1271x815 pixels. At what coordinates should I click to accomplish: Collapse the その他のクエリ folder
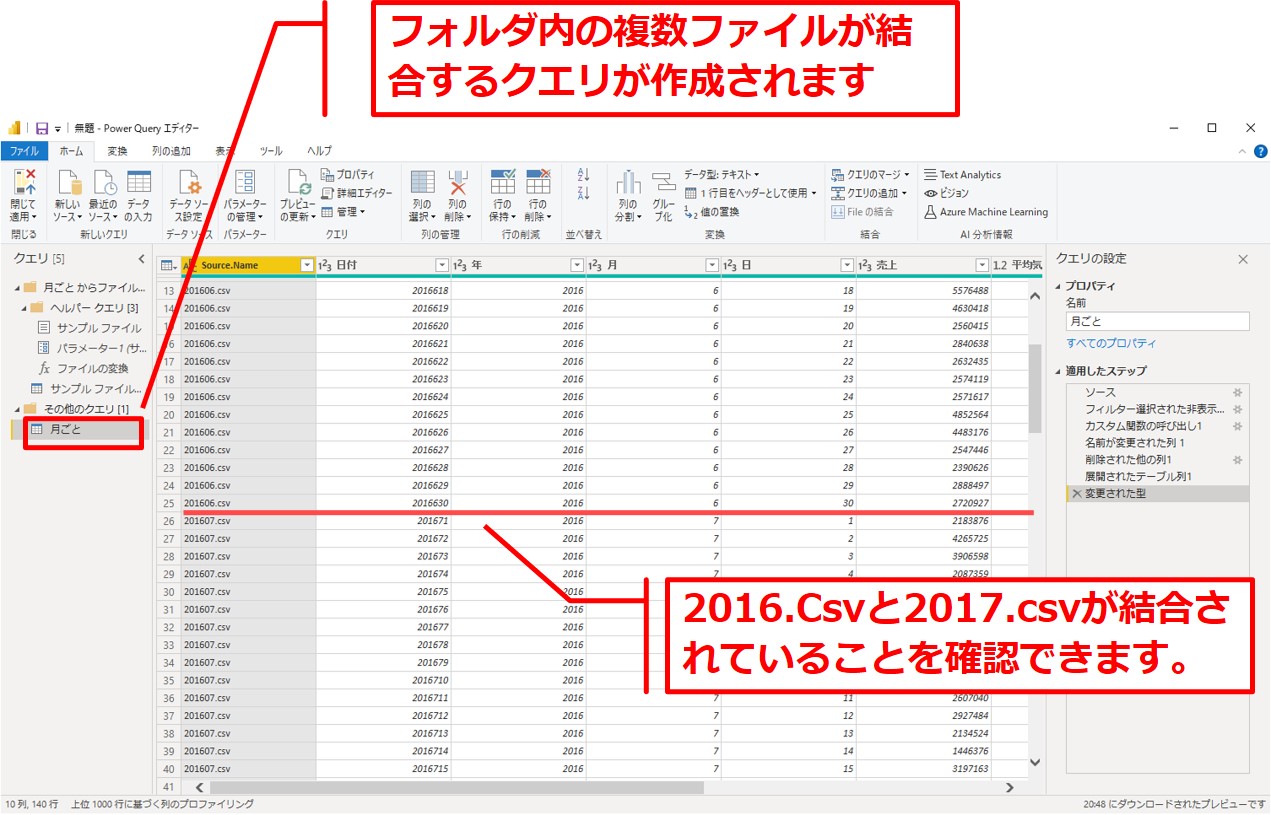[18, 410]
